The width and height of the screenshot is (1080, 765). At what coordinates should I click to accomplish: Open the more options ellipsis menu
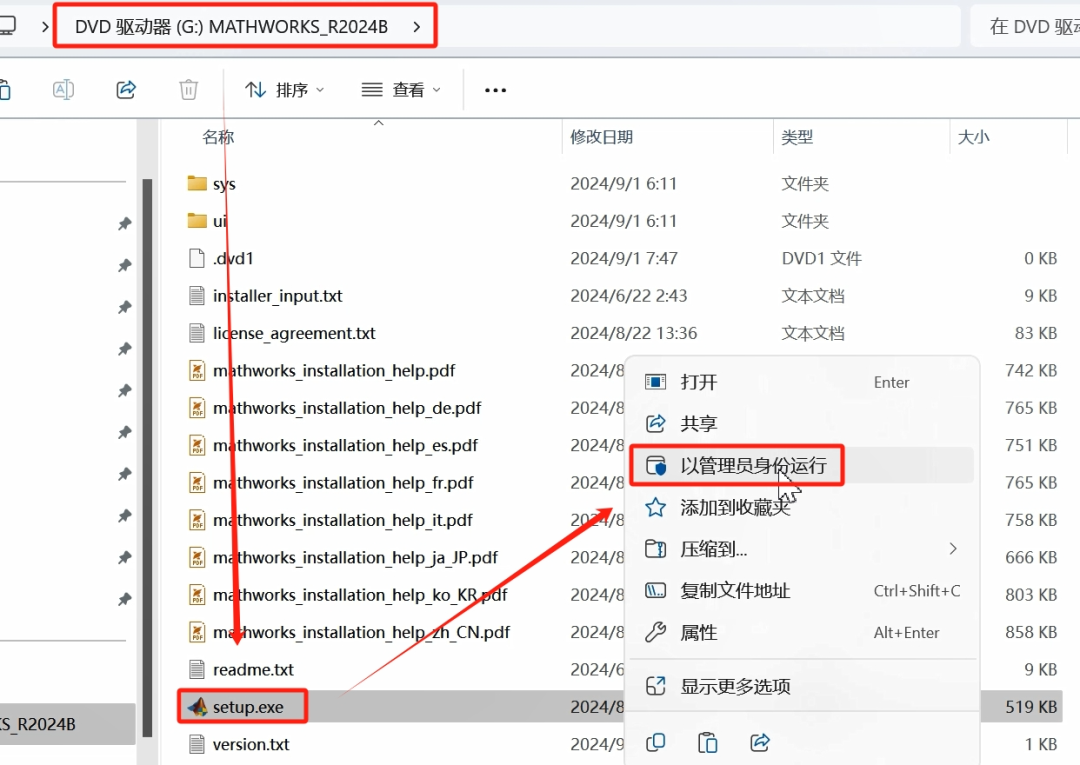495,90
